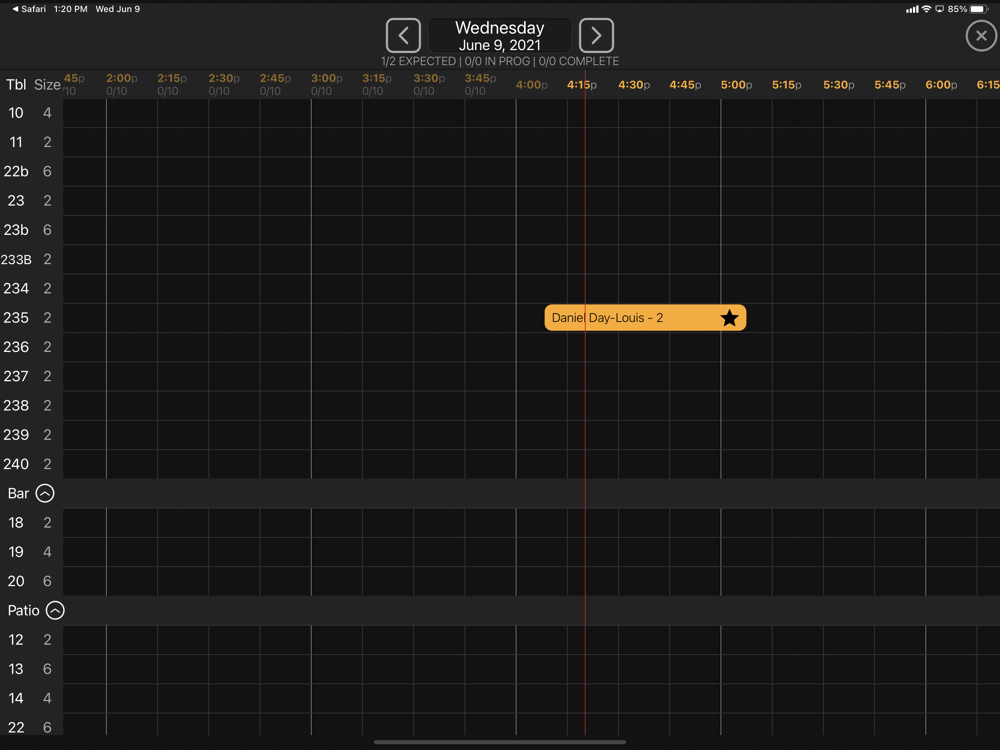Viewport: 1000px width, 750px height.
Task: Click the expected/in-progress/complete status summary
Action: click(500, 61)
